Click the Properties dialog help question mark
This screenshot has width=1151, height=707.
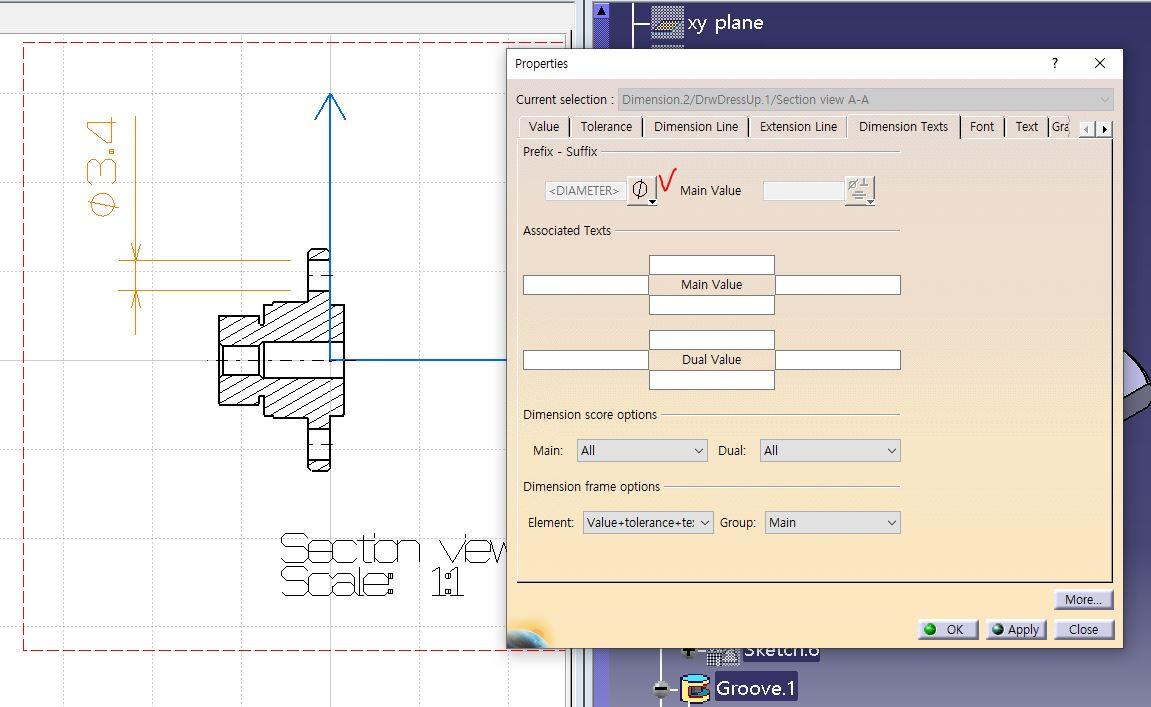click(1054, 63)
